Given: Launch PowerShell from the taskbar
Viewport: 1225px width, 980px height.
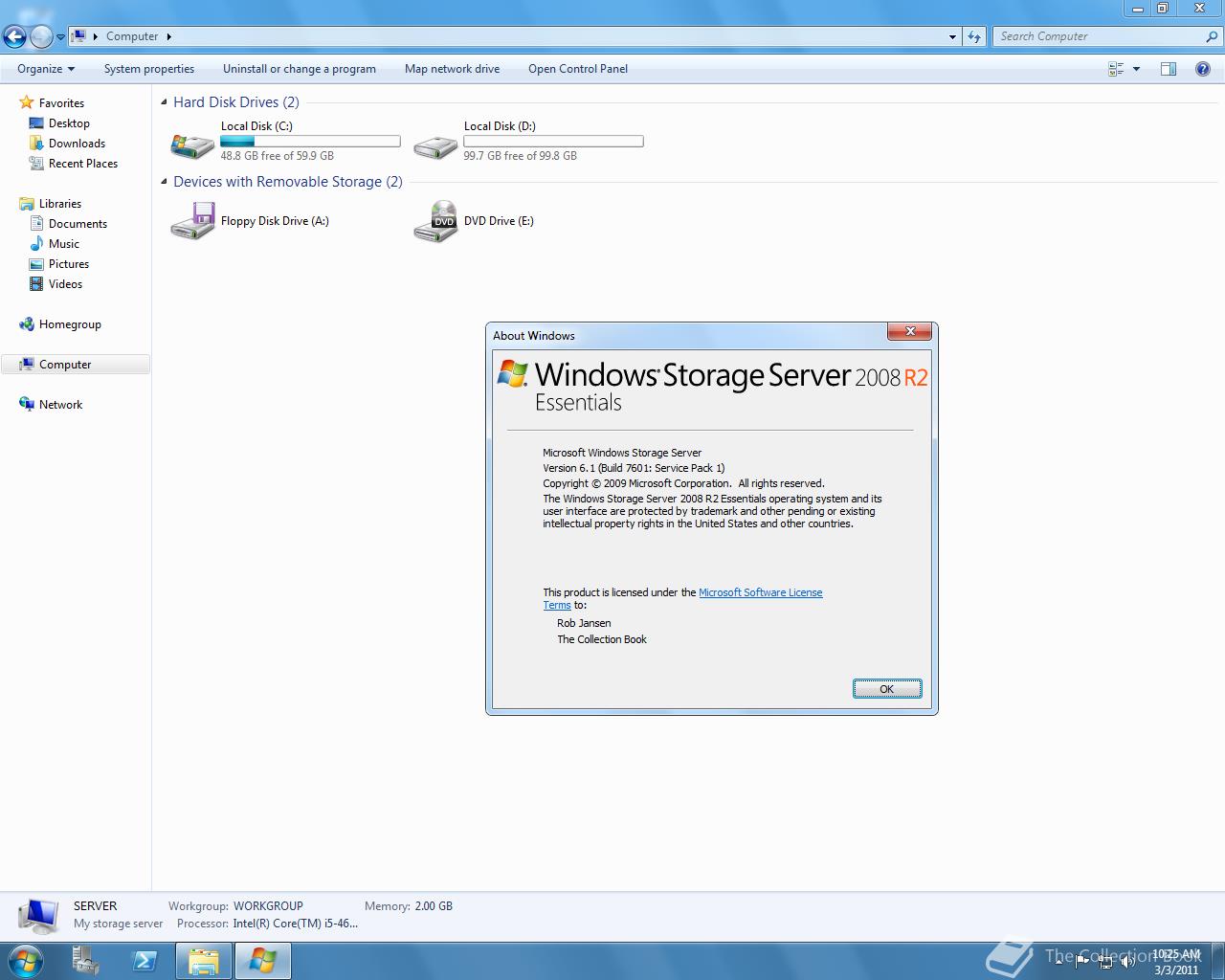Looking at the screenshot, I should [145, 960].
